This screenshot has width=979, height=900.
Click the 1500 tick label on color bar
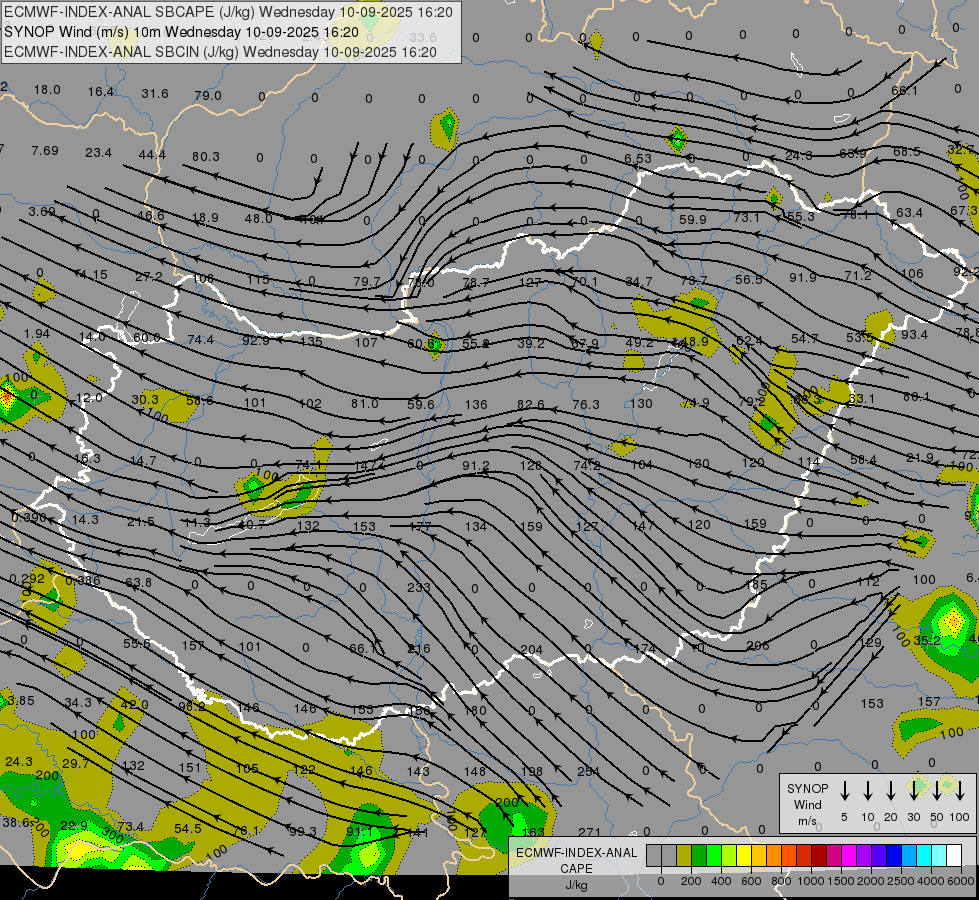(840, 881)
